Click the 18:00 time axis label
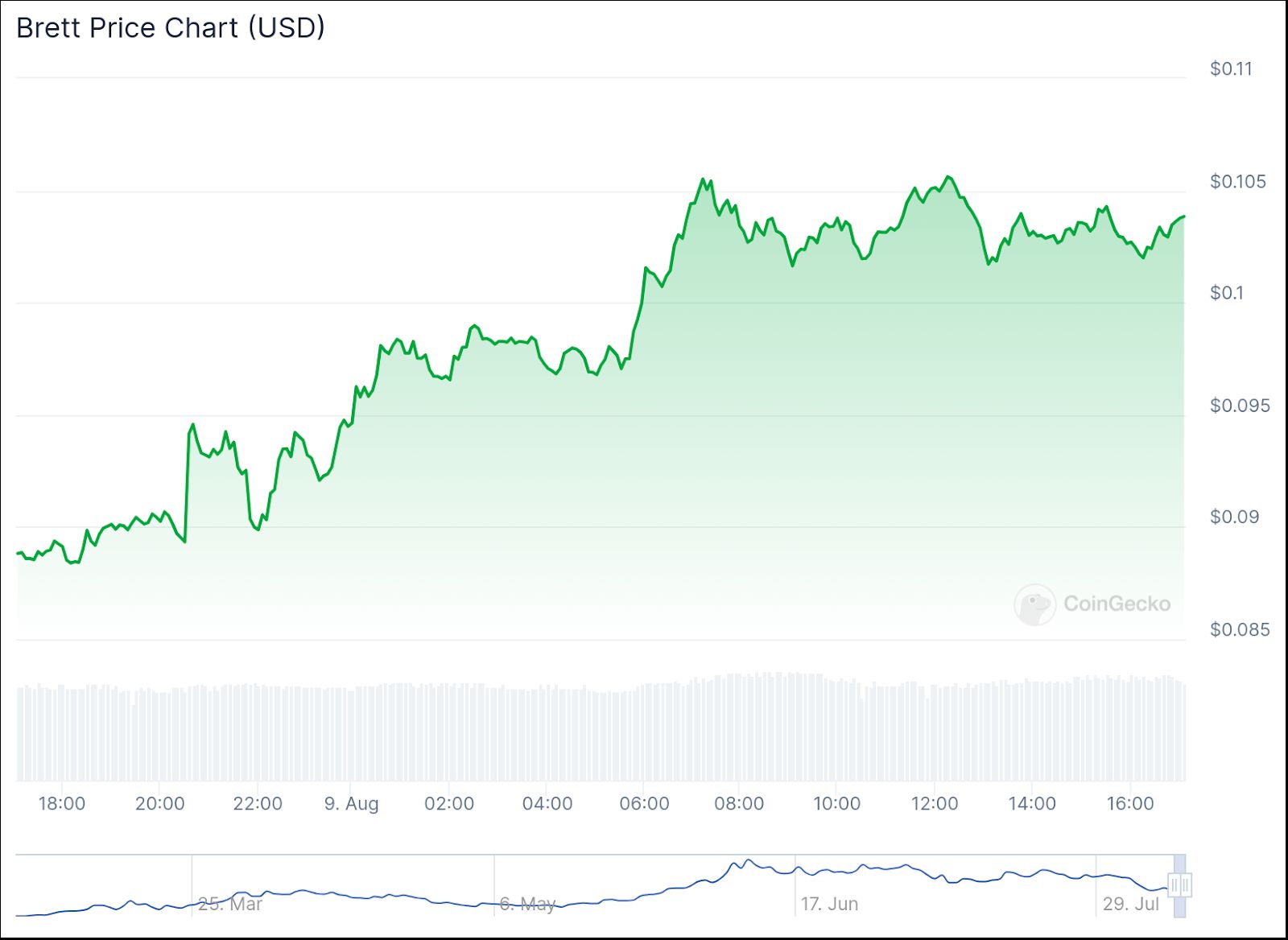 (x=62, y=803)
